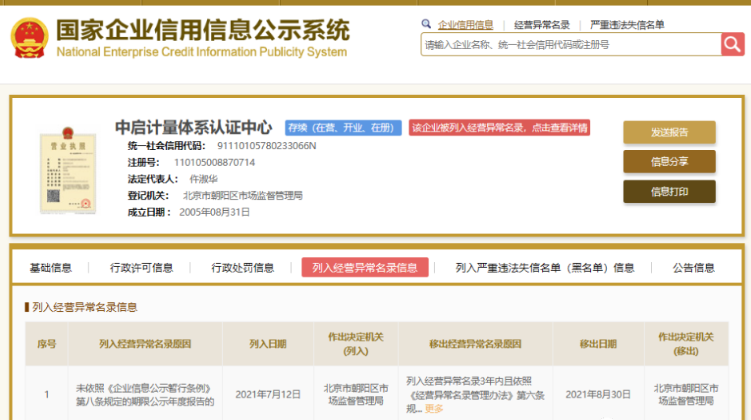The height and width of the screenshot is (420, 751).
Task: Click the registration authority 北京市朝阳区市场监督管理局
Action: pos(243,195)
